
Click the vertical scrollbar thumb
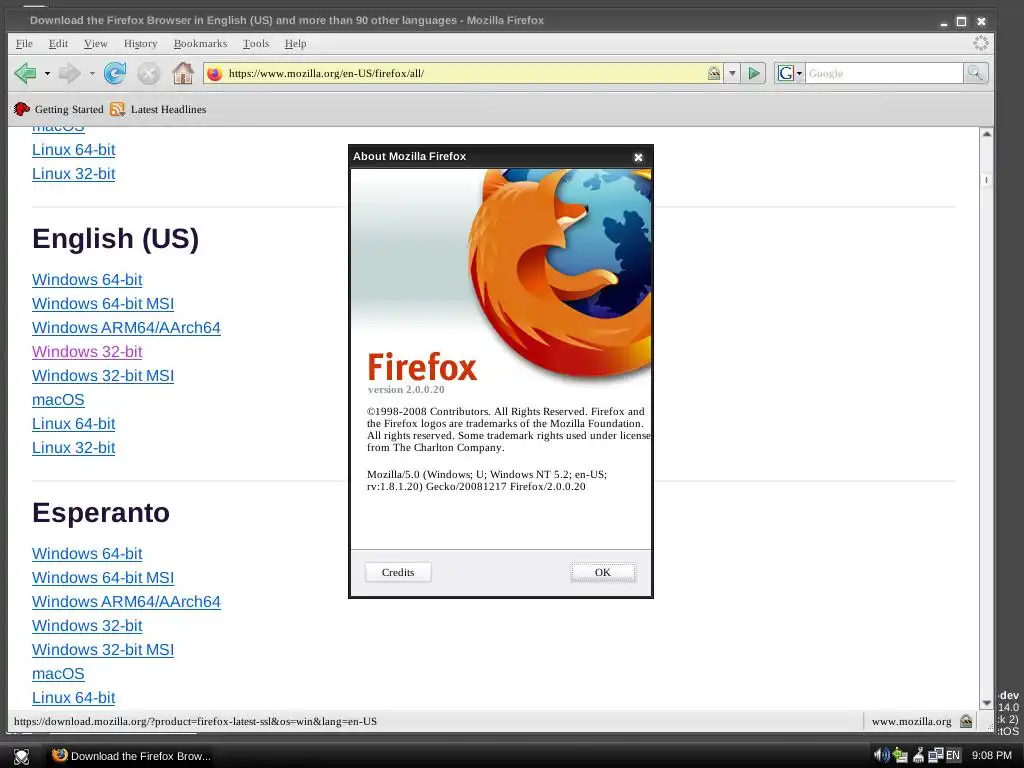(x=987, y=180)
